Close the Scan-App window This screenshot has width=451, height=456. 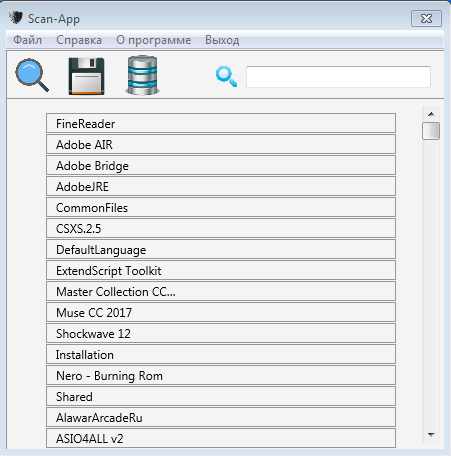pos(426,18)
